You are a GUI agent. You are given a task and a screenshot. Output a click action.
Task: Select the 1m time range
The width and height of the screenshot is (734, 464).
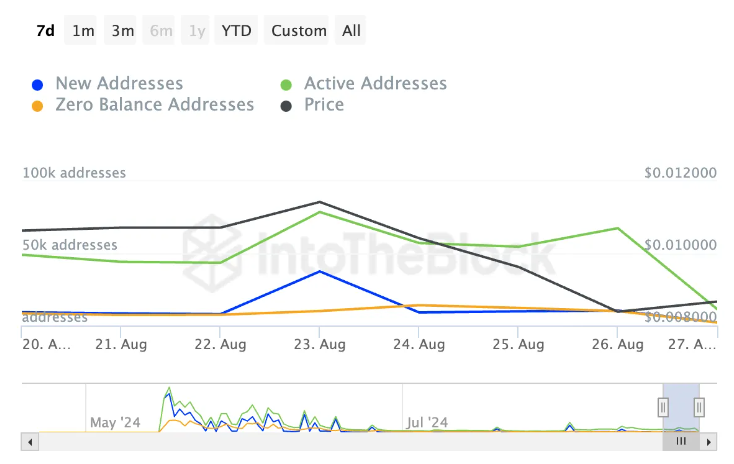click(83, 30)
